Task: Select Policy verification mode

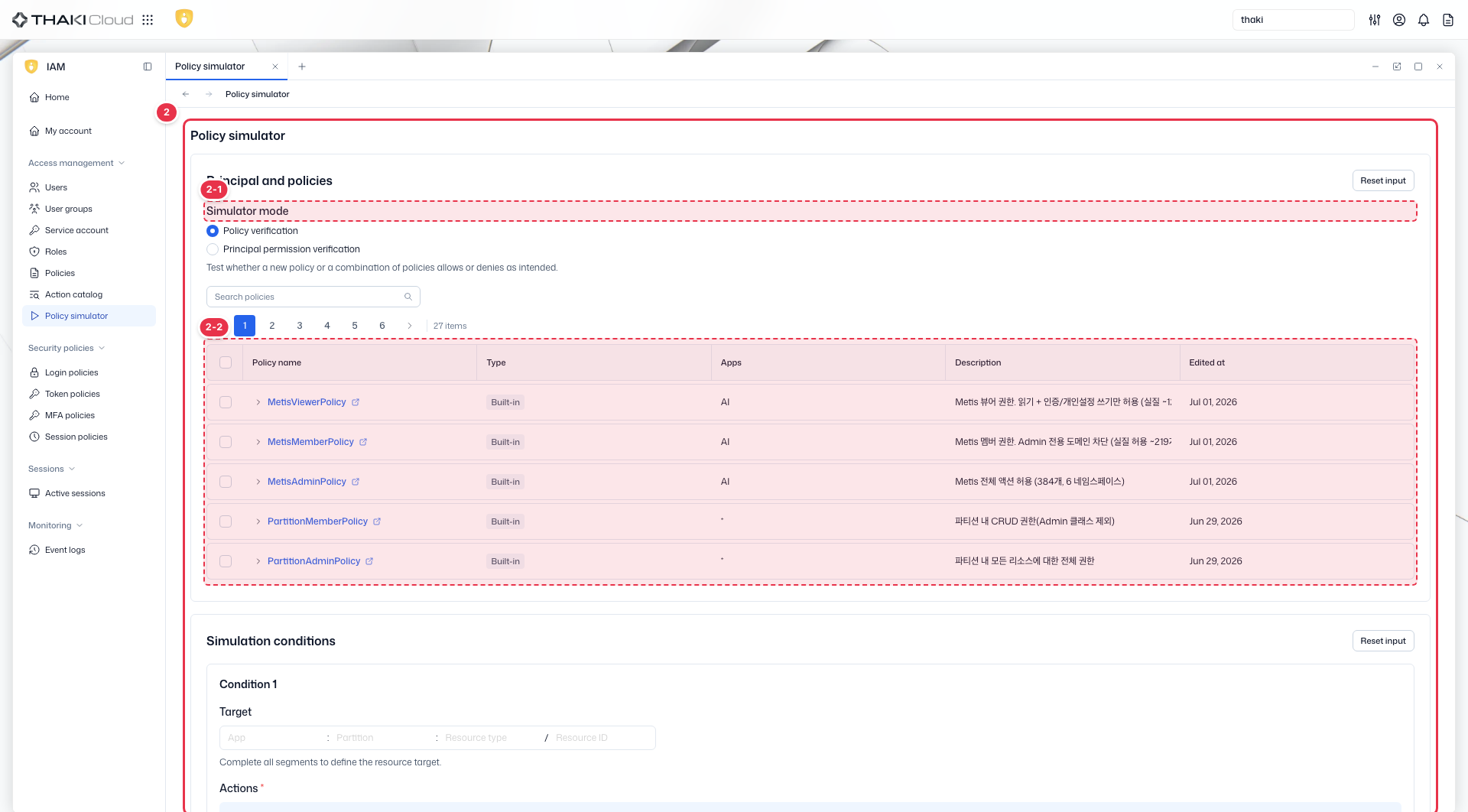Action: click(213, 231)
